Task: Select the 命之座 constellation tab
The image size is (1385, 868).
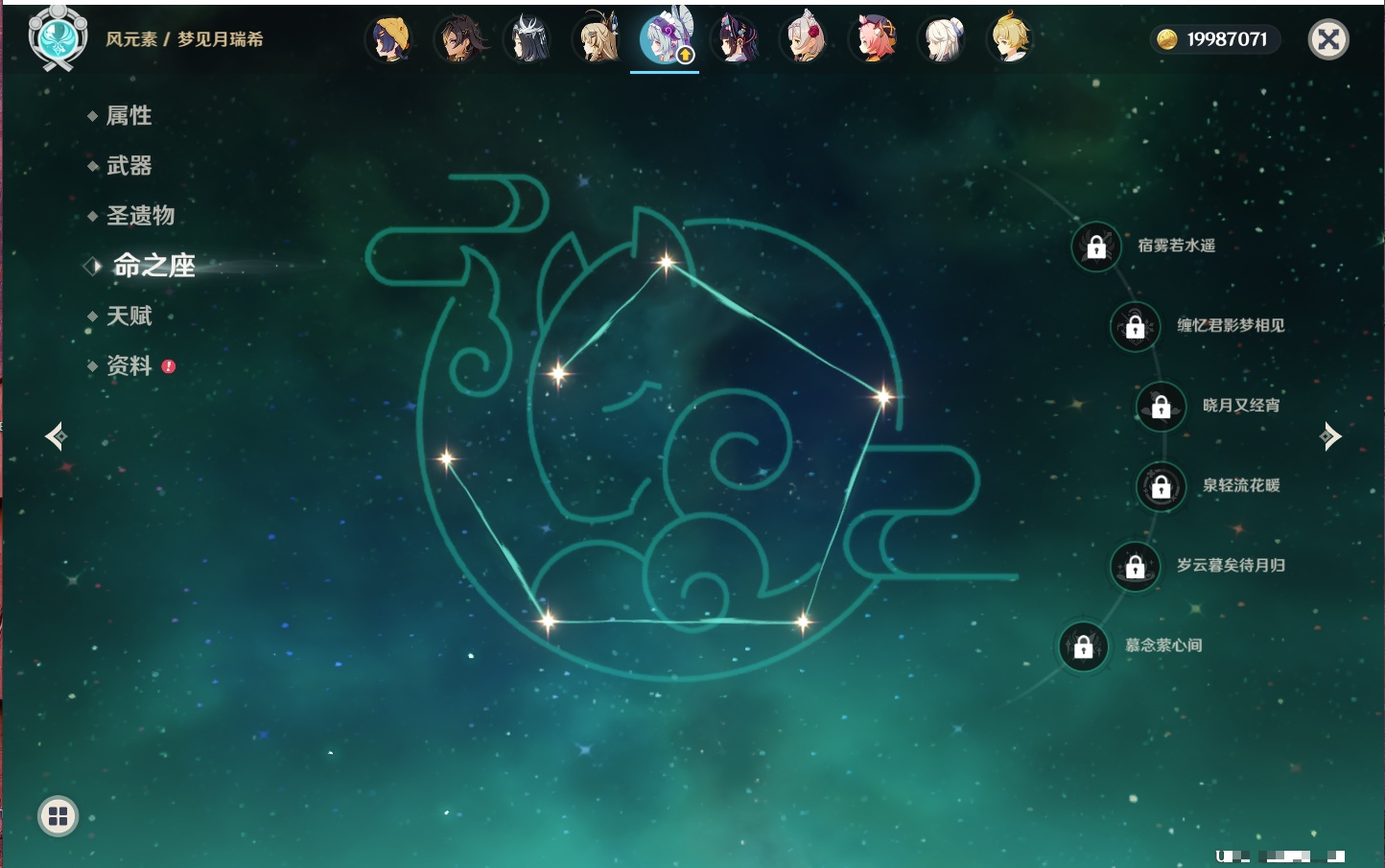Action: pyautogui.click(x=153, y=266)
